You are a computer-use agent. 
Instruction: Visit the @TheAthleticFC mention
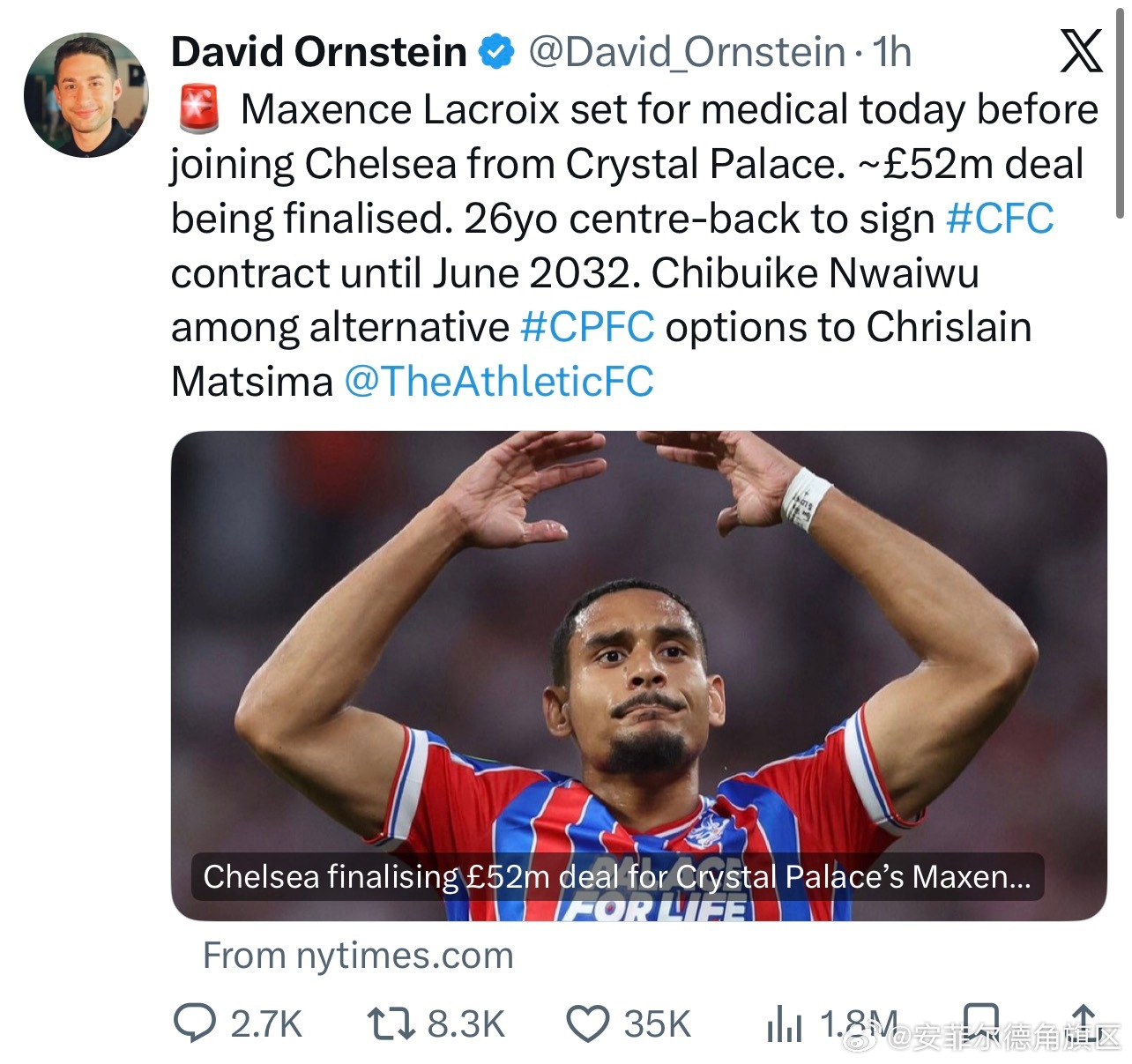click(x=499, y=382)
